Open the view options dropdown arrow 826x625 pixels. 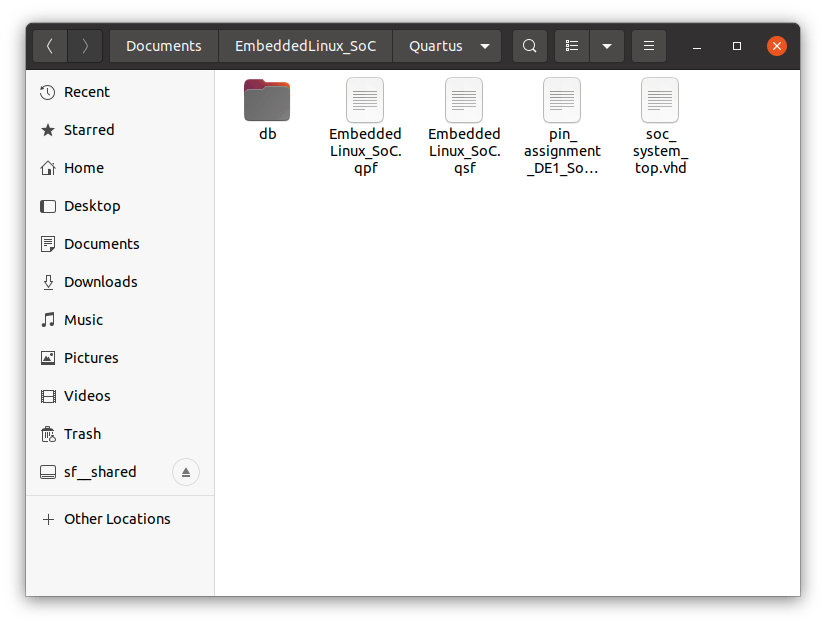(x=608, y=45)
